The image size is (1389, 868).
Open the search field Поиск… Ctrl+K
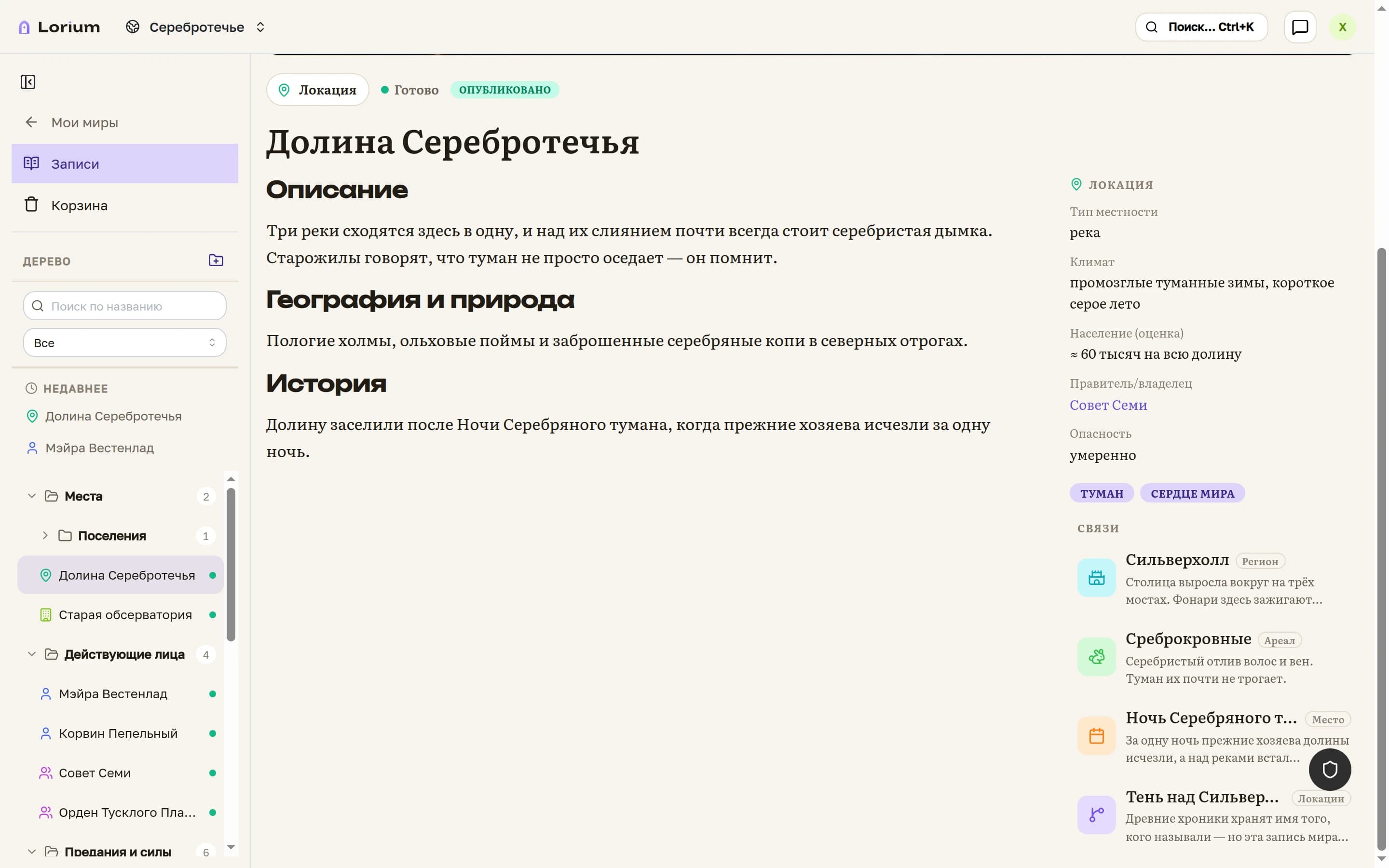coord(1201,27)
